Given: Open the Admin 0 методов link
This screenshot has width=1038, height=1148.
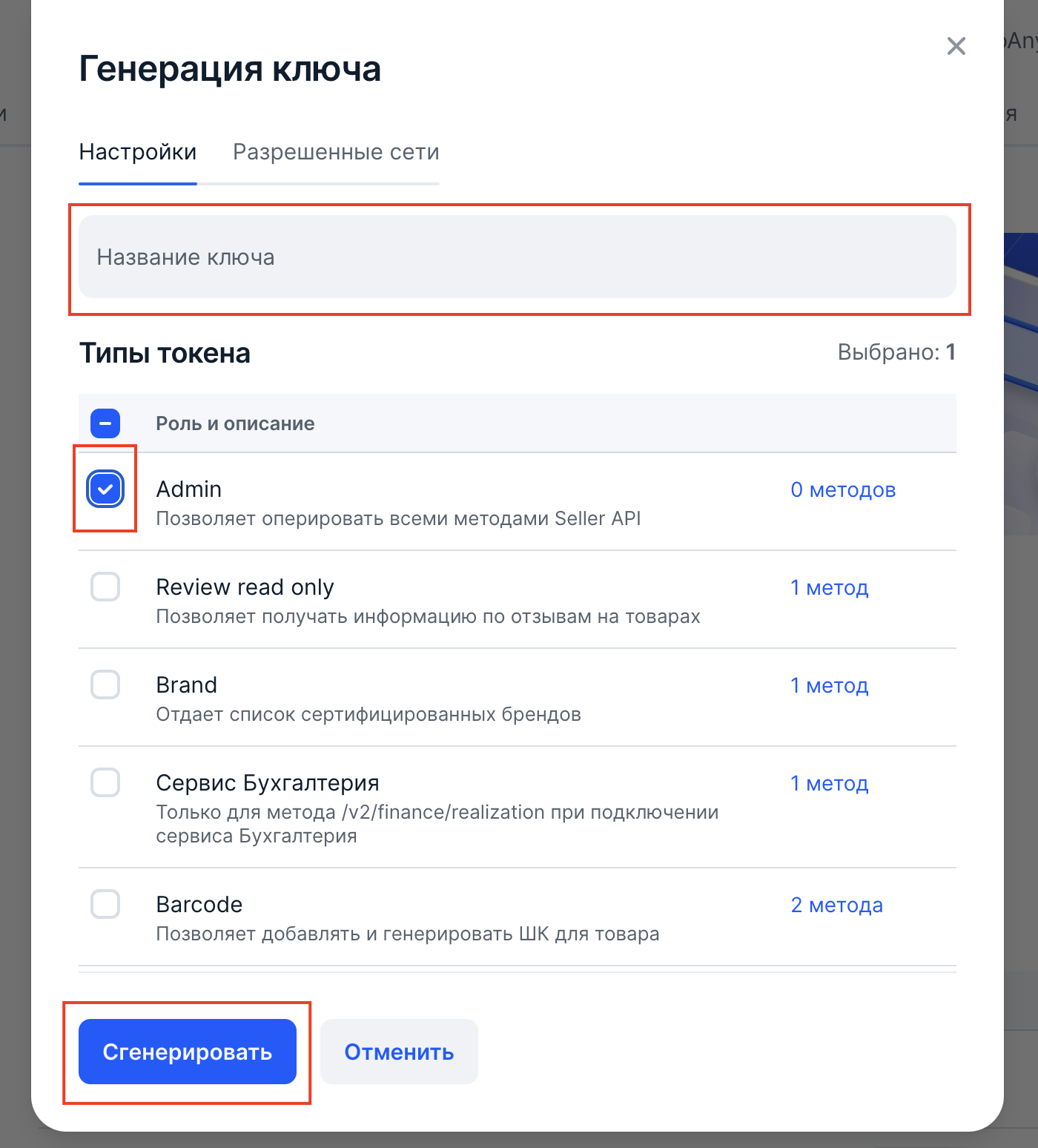Looking at the screenshot, I should tap(843, 490).
